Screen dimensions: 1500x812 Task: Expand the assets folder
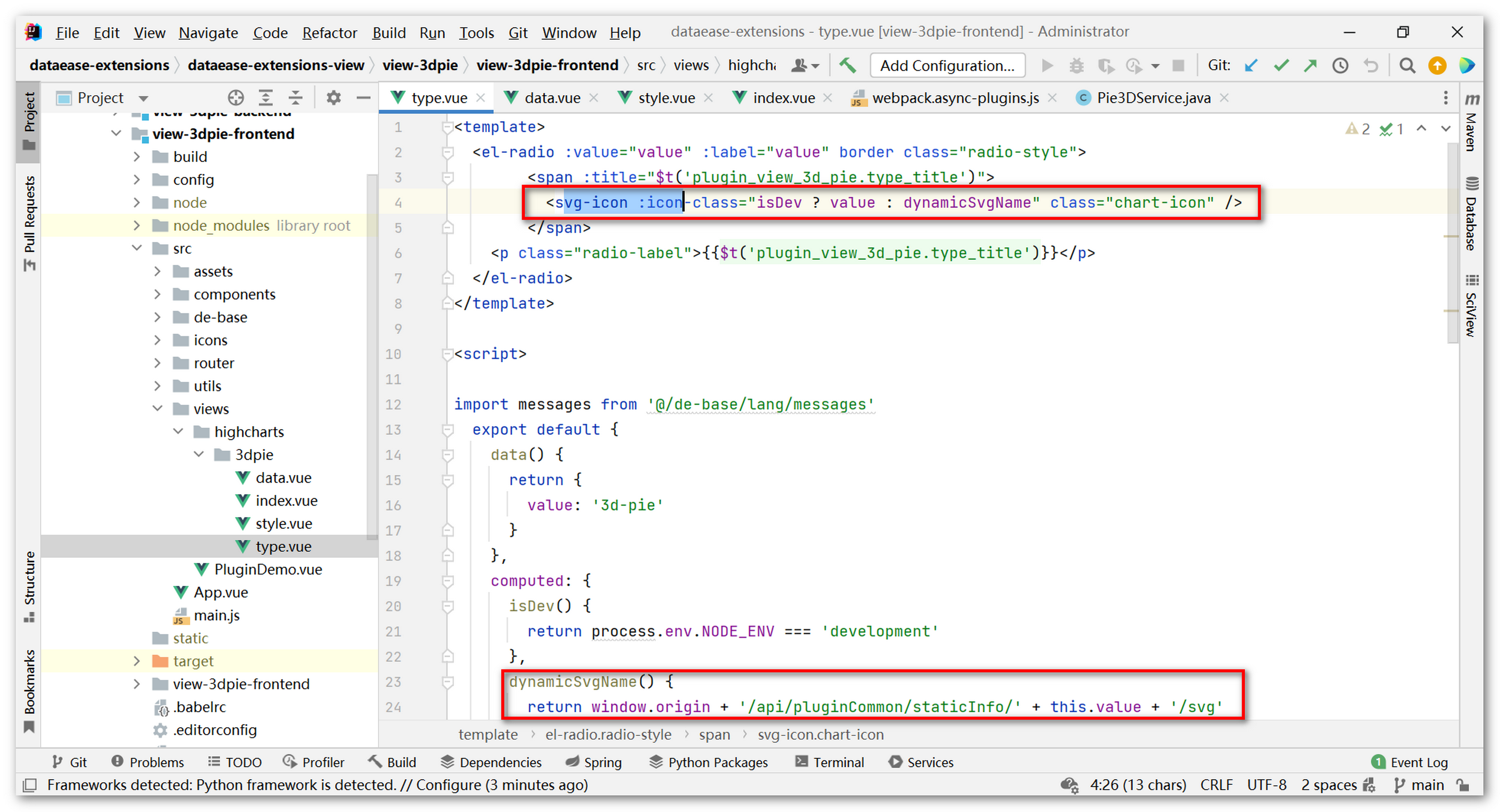tap(157, 271)
